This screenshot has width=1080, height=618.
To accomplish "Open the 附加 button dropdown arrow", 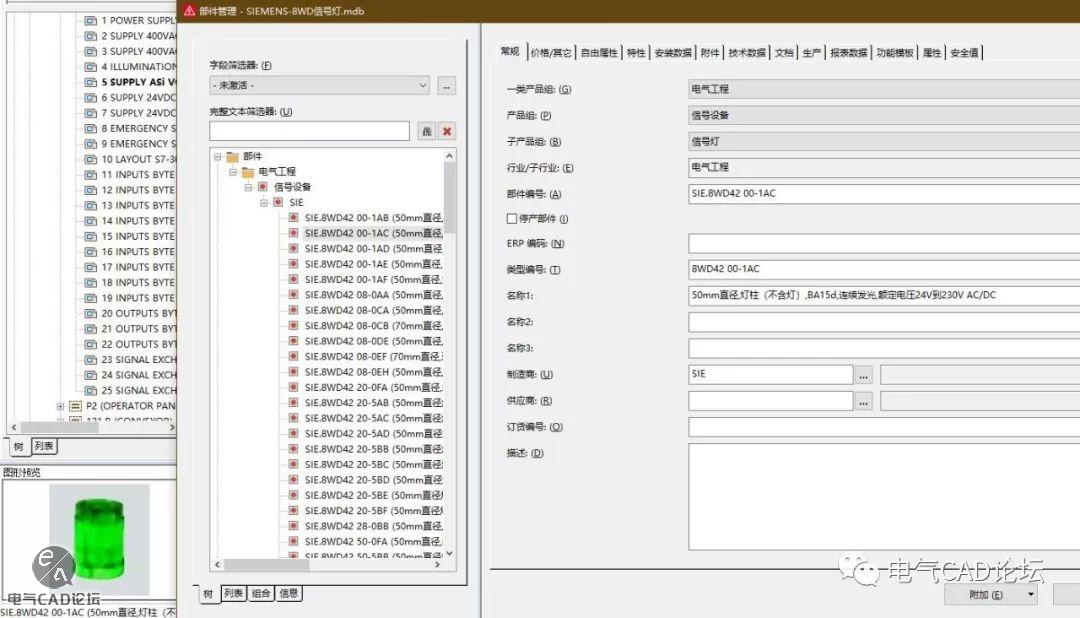I will pos(1030,595).
